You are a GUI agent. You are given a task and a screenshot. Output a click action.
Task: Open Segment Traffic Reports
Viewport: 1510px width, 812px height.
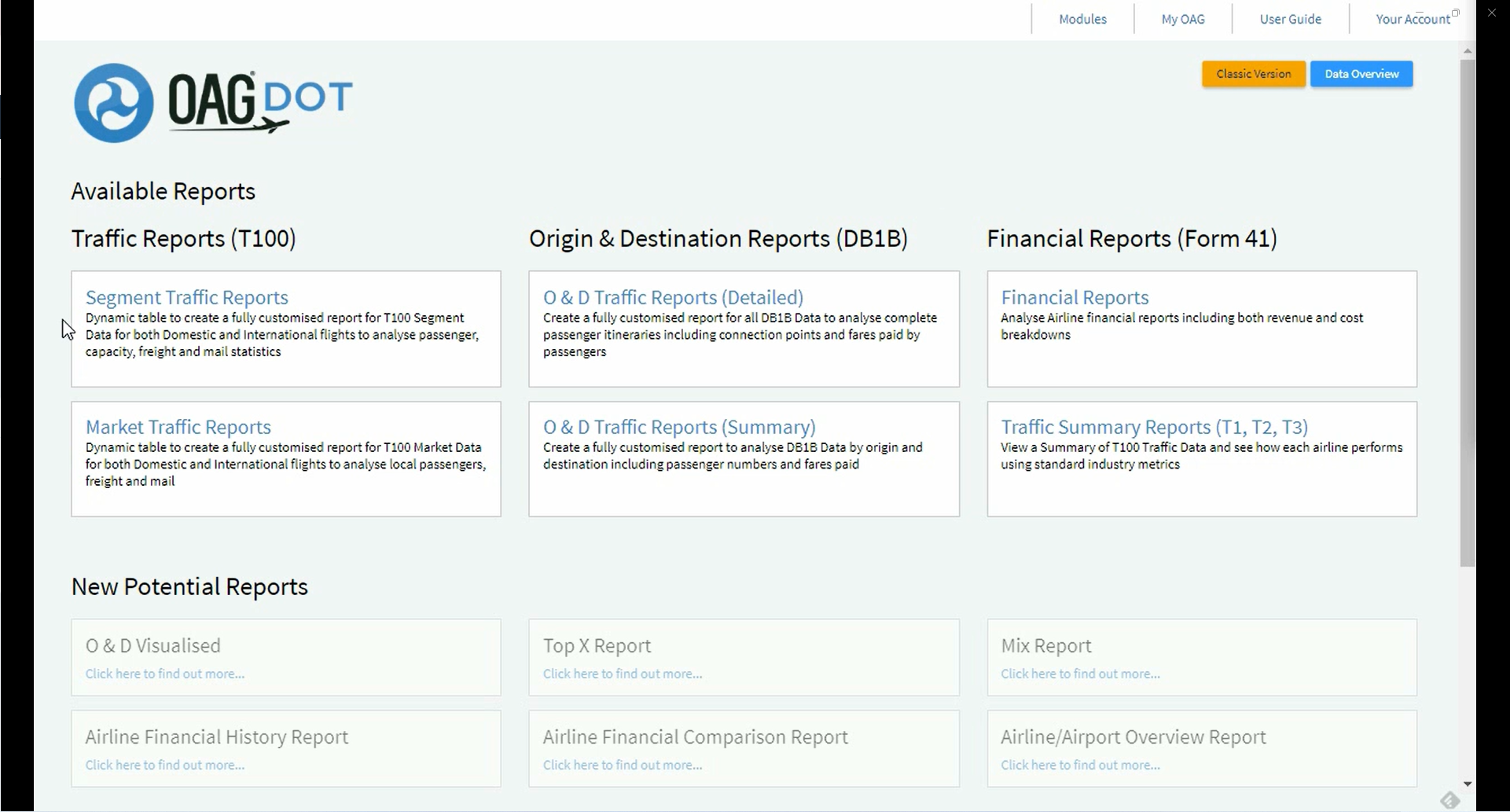(187, 297)
